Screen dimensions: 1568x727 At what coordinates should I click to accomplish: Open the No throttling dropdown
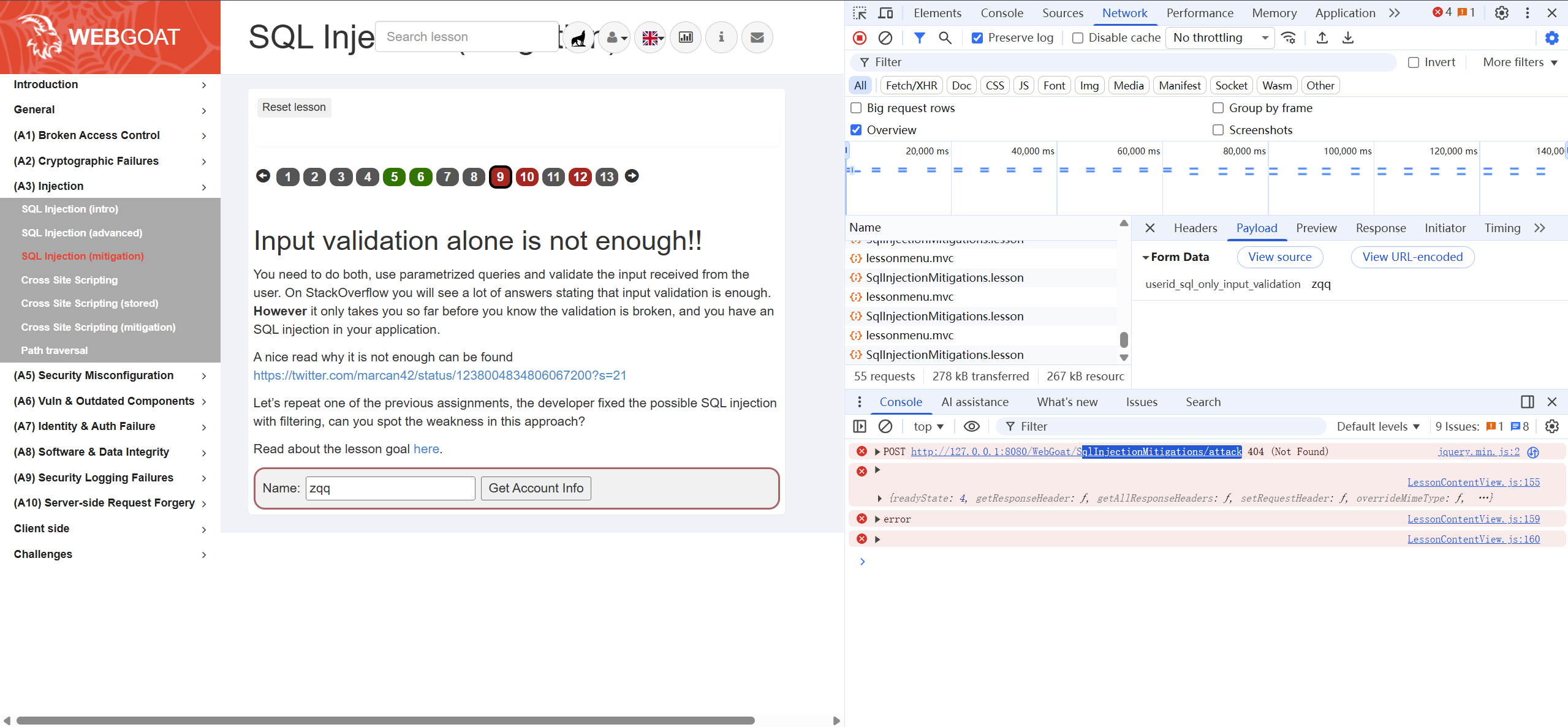(x=1219, y=38)
